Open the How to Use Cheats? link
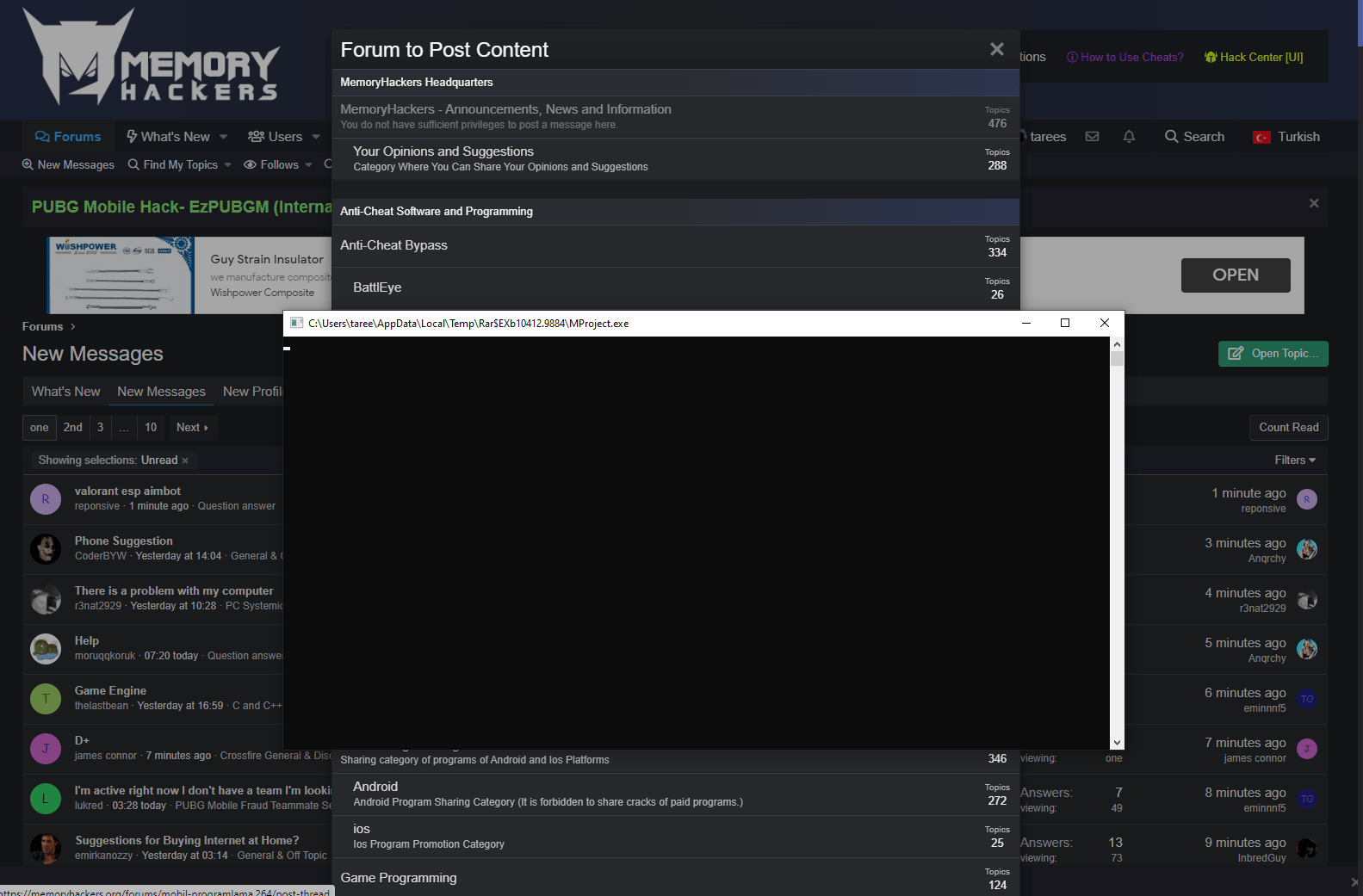This screenshot has height=896, width=1363. (1124, 57)
